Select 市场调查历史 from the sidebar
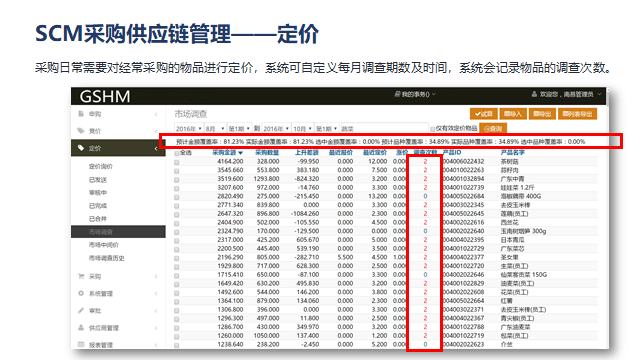The height and width of the screenshot is (360, 640). coord(107,258)
